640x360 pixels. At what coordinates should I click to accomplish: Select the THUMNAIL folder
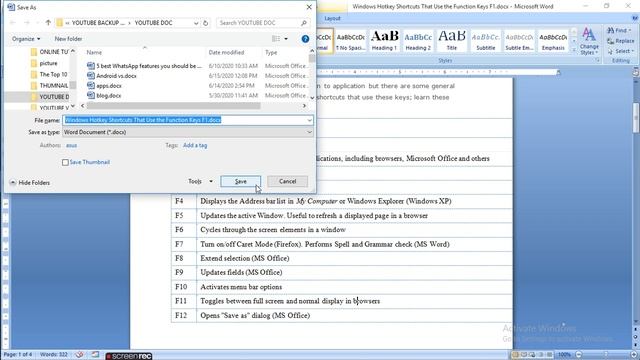[49, 86]
